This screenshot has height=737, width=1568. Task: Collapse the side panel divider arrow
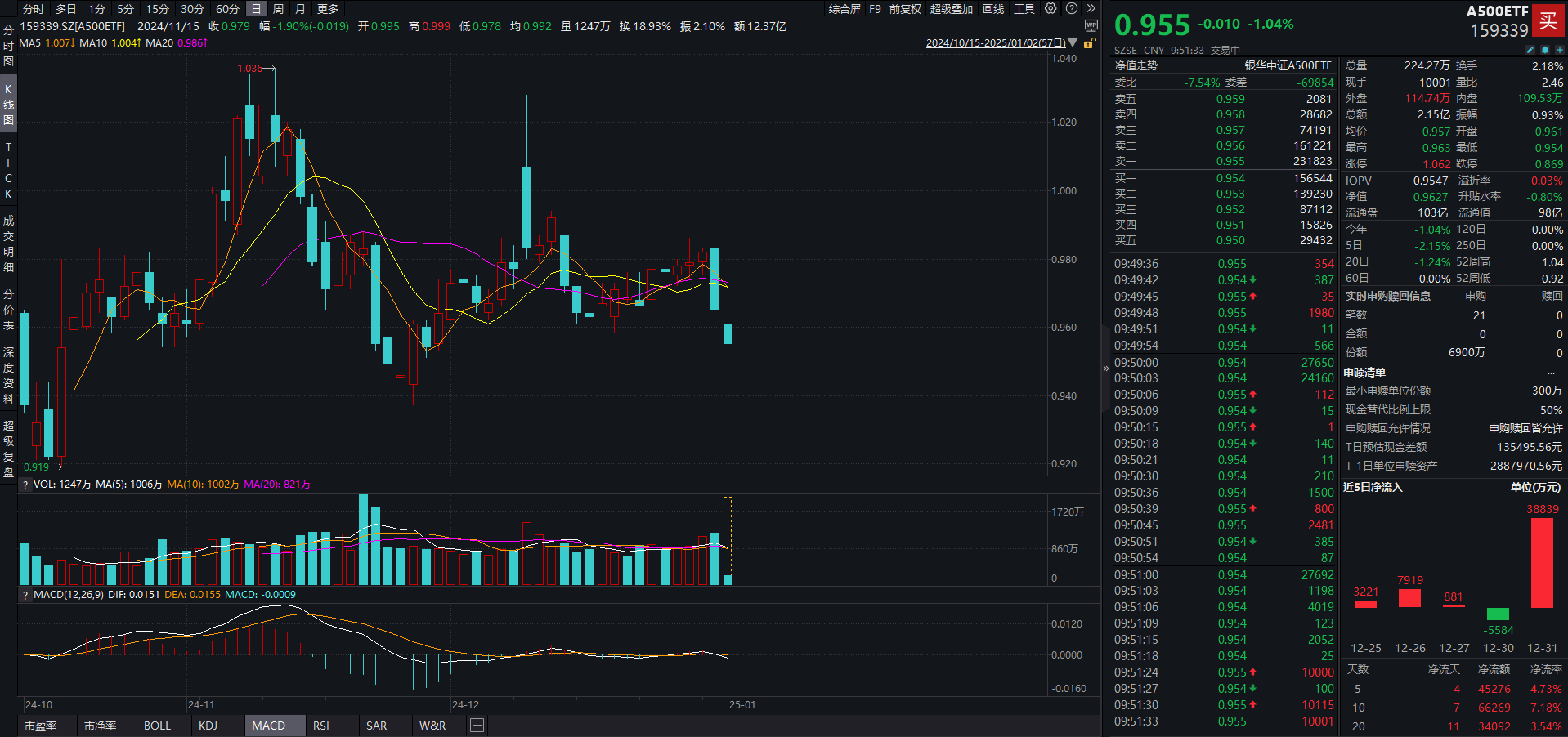pyautogui.click(x=1106, y=368)
